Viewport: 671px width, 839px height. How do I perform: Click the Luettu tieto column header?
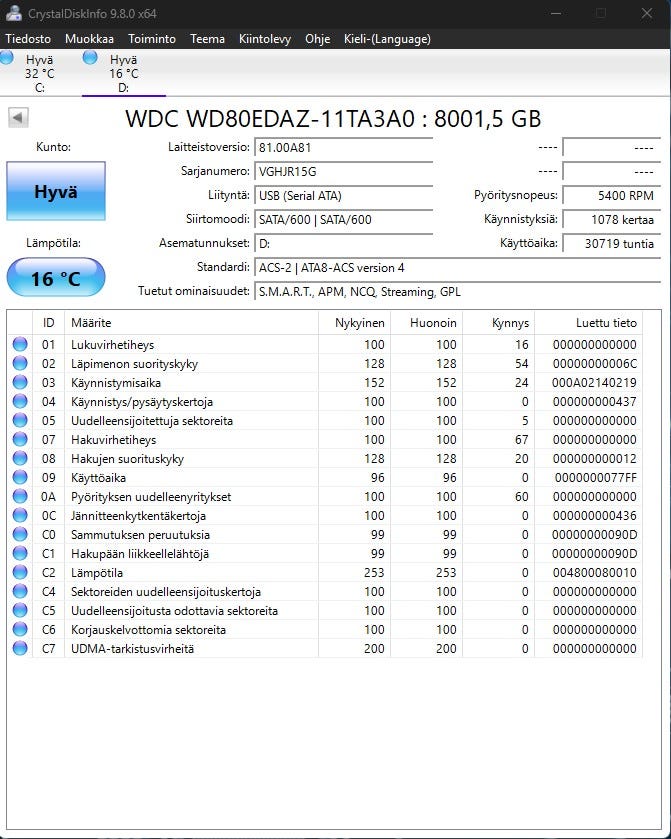tap(589, 323)
